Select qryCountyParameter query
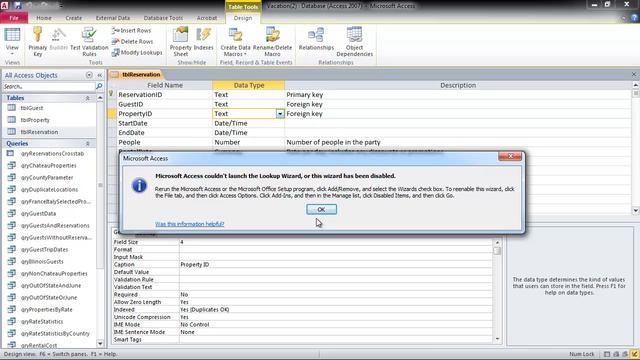 coord(47,178)
